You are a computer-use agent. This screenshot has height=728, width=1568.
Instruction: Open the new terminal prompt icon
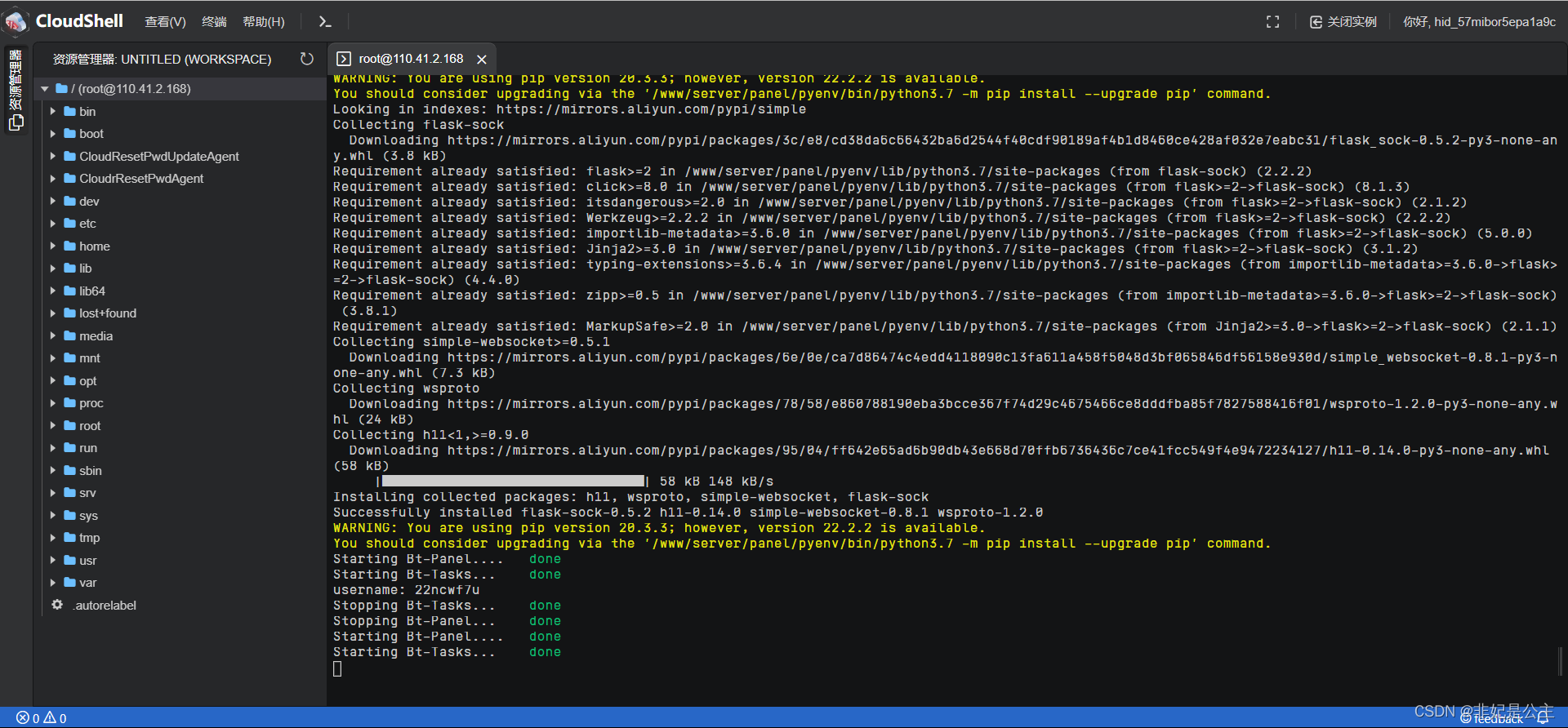(x=325, y=22)
